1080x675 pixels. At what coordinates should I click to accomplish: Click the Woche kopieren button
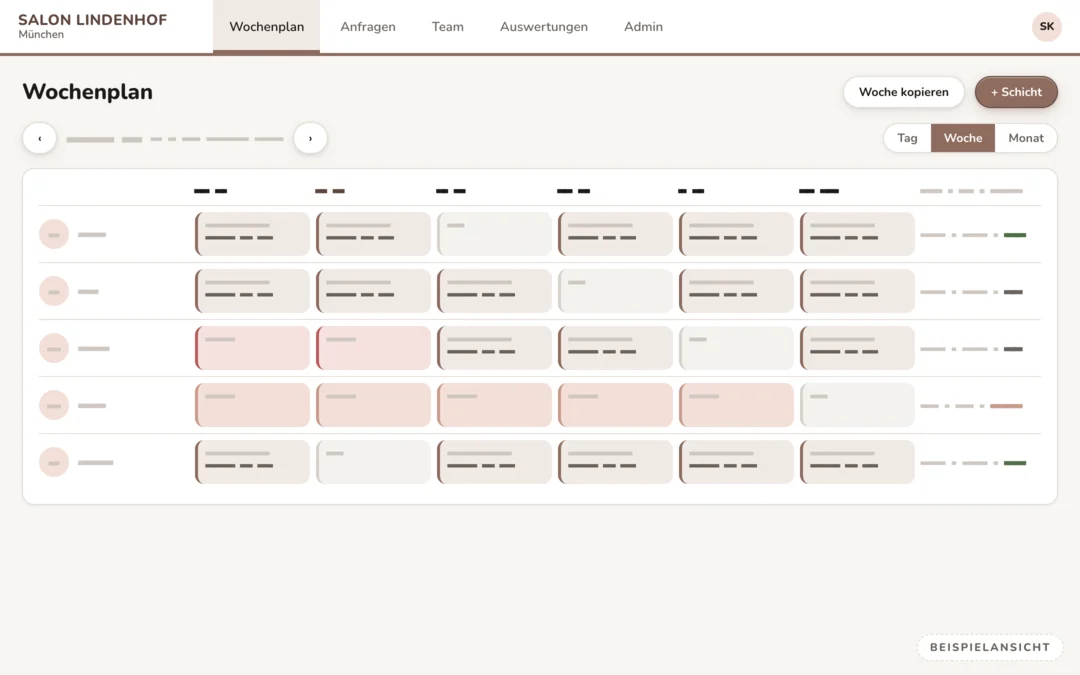click(x=904, y=92)
